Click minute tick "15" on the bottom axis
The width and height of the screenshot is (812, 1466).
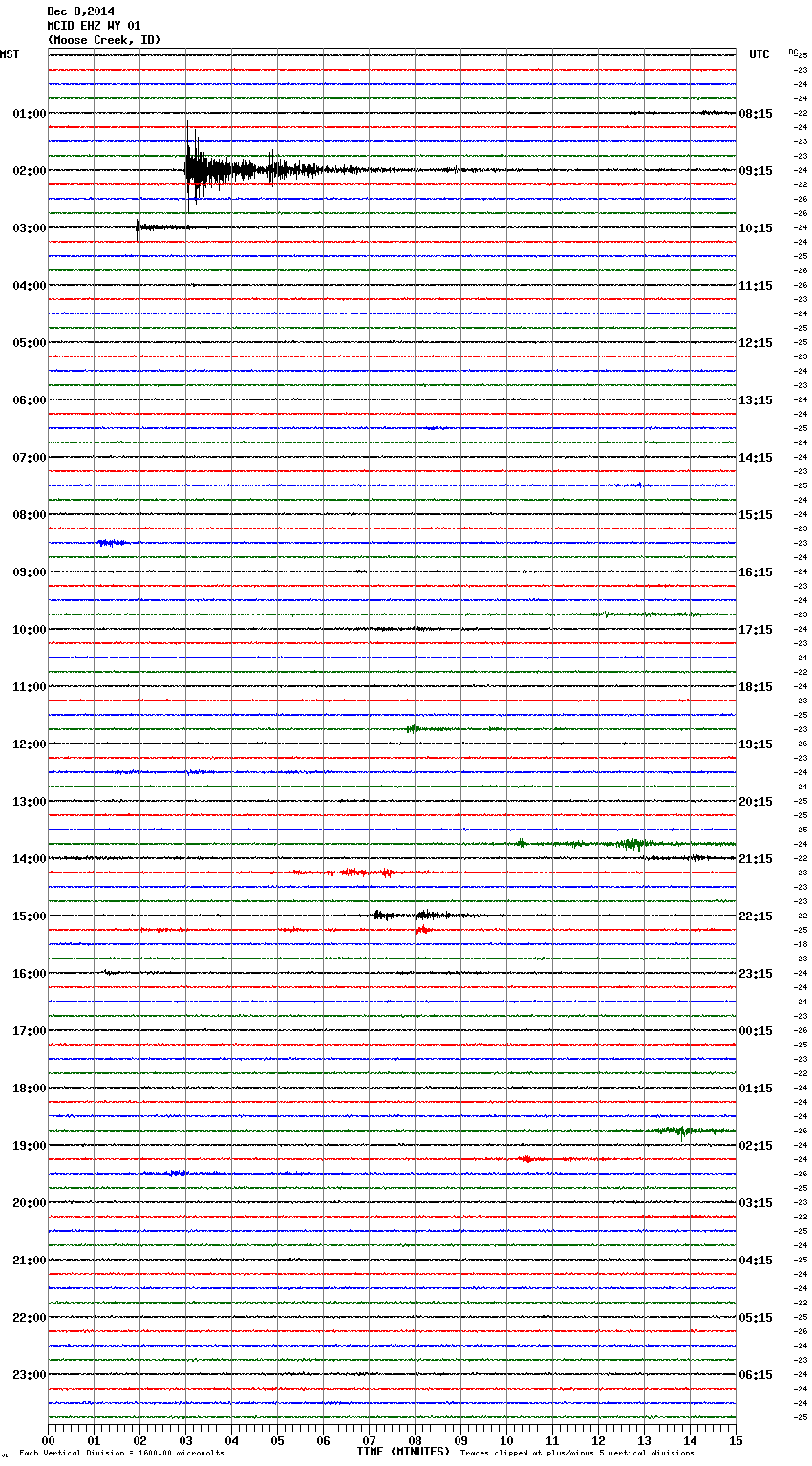click(736, 1440)
